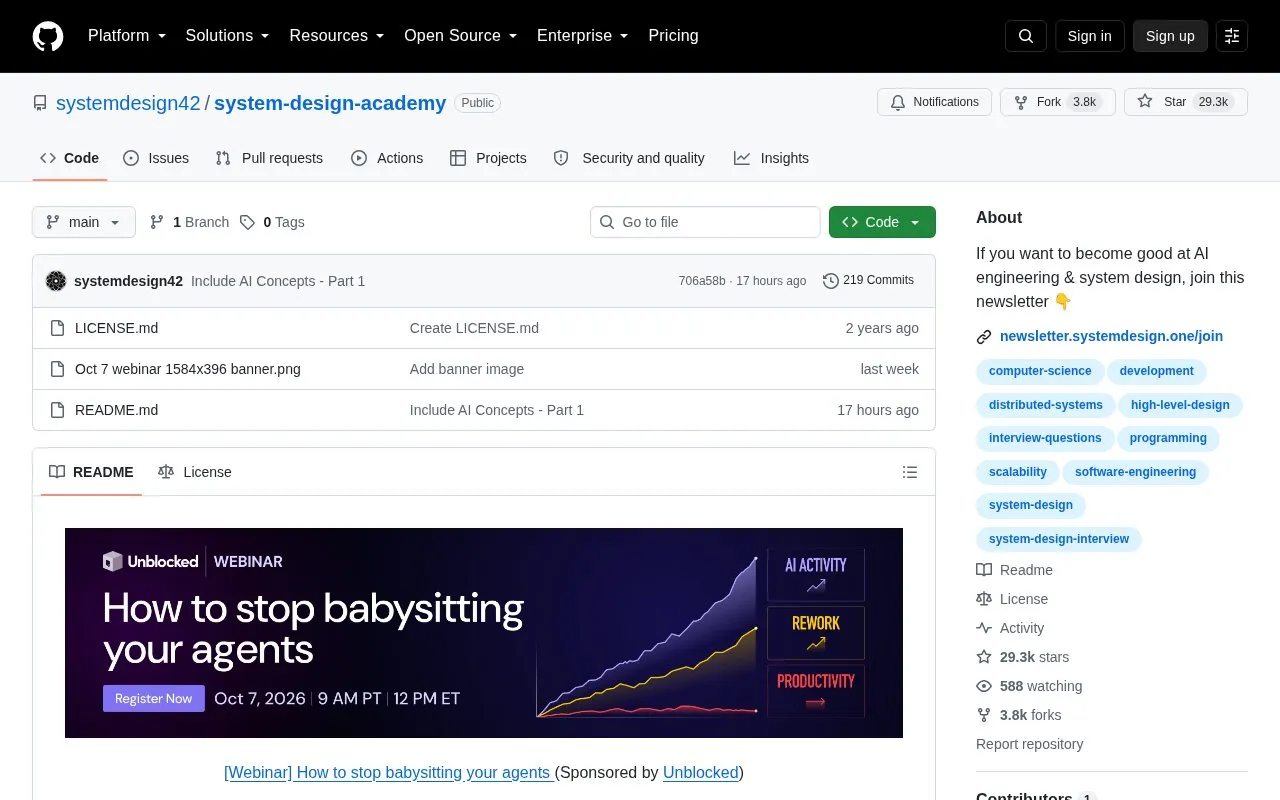Screen dimensions: 1280x800
Task: Switch to the Issues tab
Action: [x=156, y=158]
